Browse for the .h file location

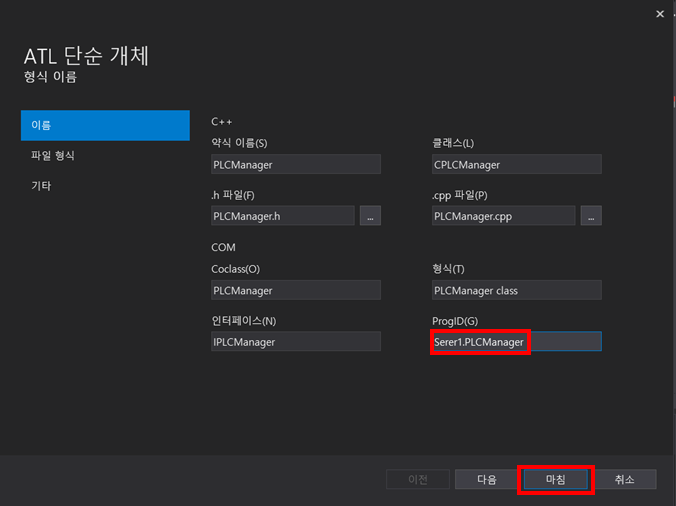click(x=370, y=216)
